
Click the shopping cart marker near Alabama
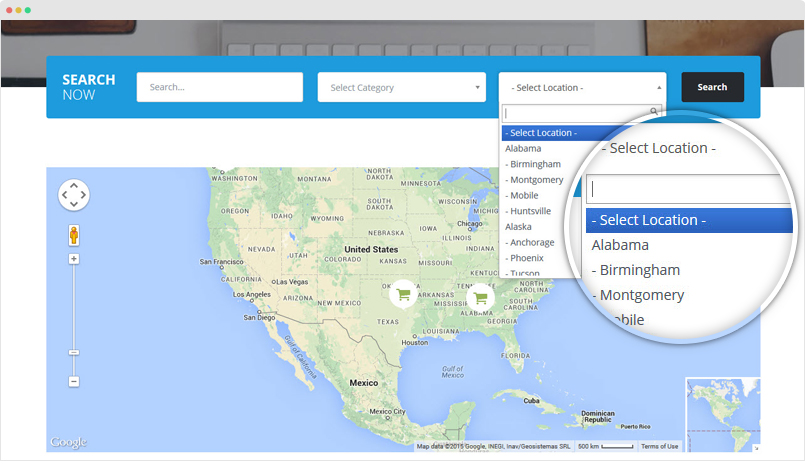(481, 297)
